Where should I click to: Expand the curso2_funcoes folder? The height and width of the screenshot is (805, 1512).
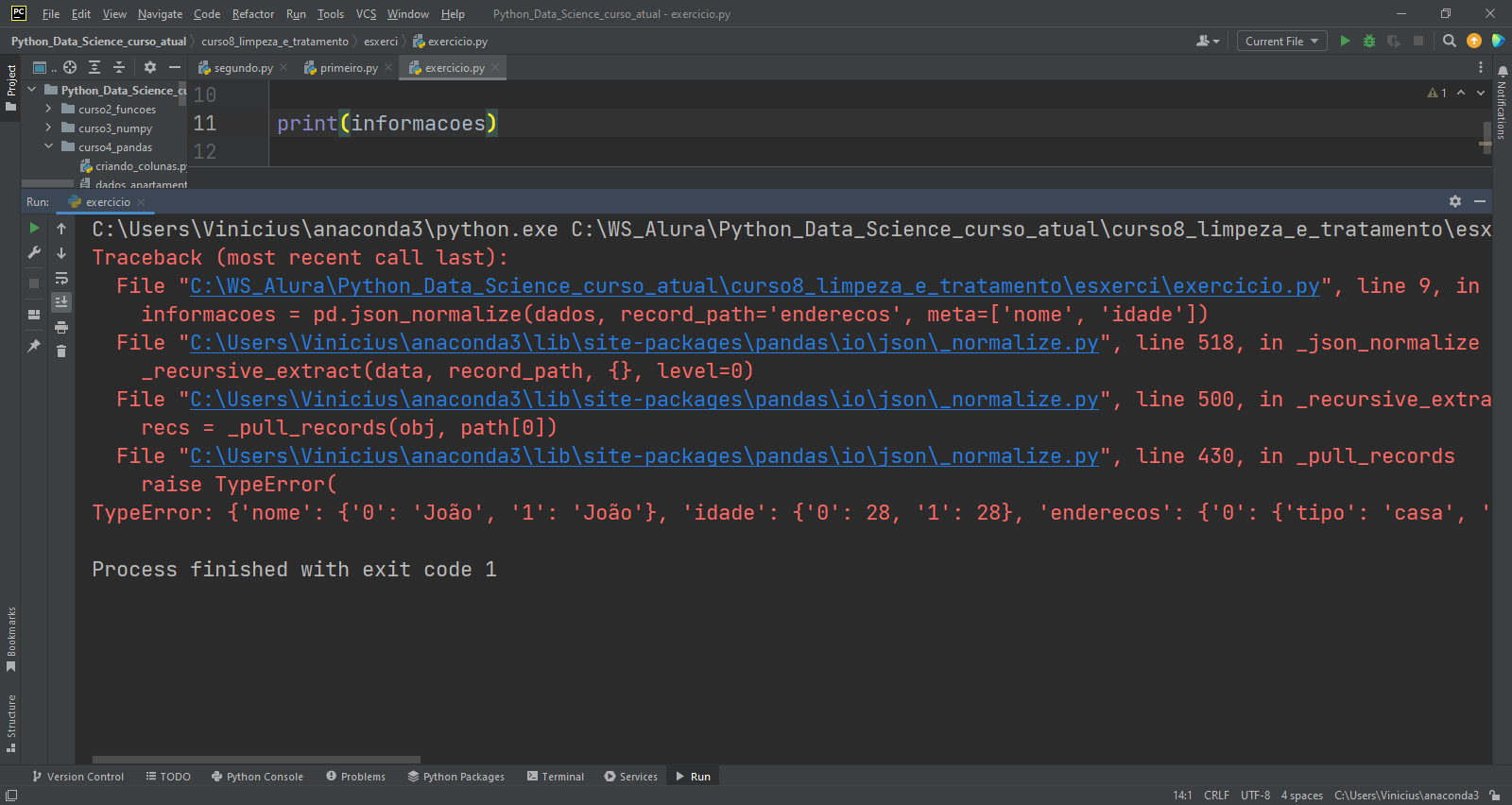click(48, 109)
